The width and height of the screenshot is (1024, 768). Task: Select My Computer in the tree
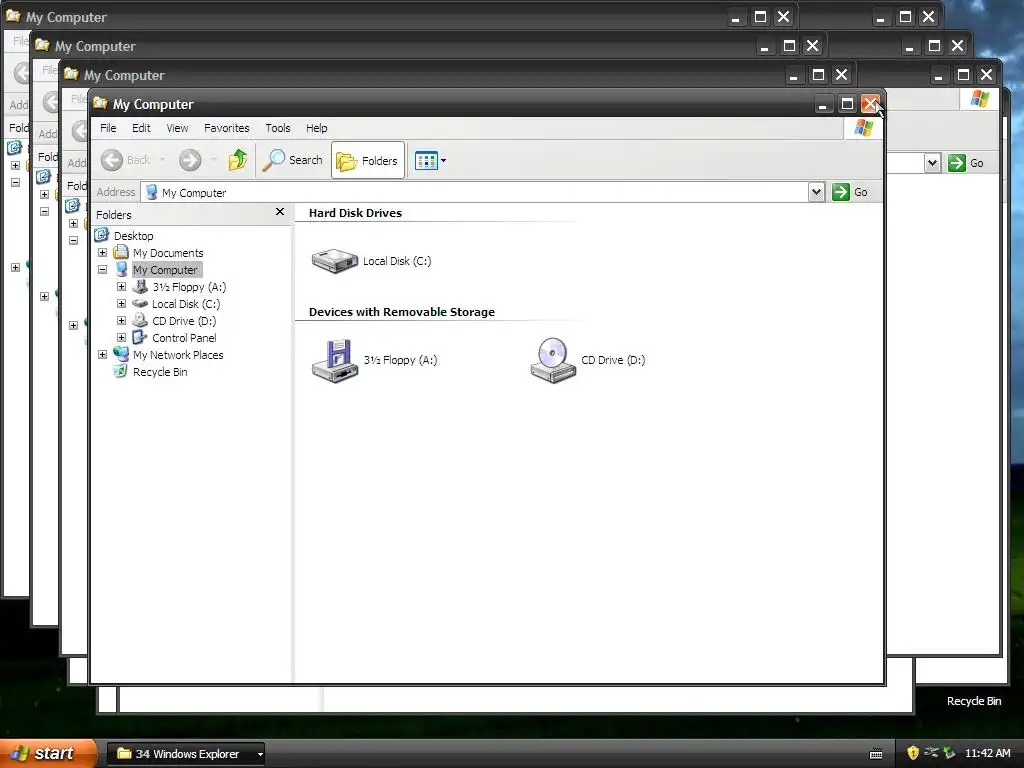coord(165,270)
